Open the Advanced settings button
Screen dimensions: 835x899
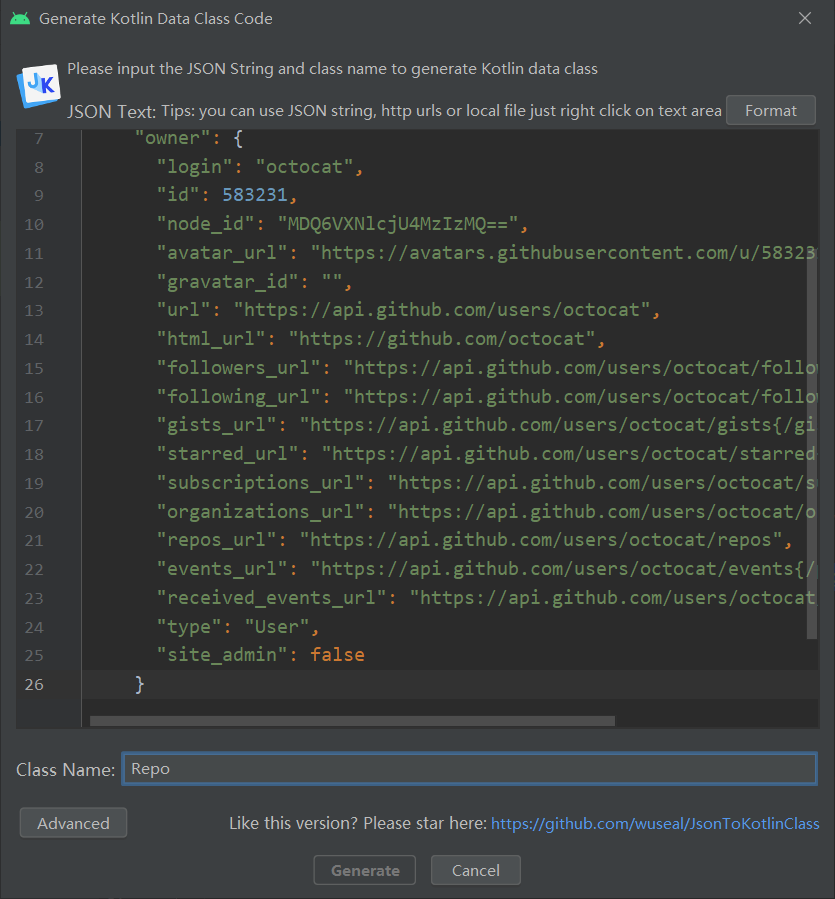click(x=73, y=823)
